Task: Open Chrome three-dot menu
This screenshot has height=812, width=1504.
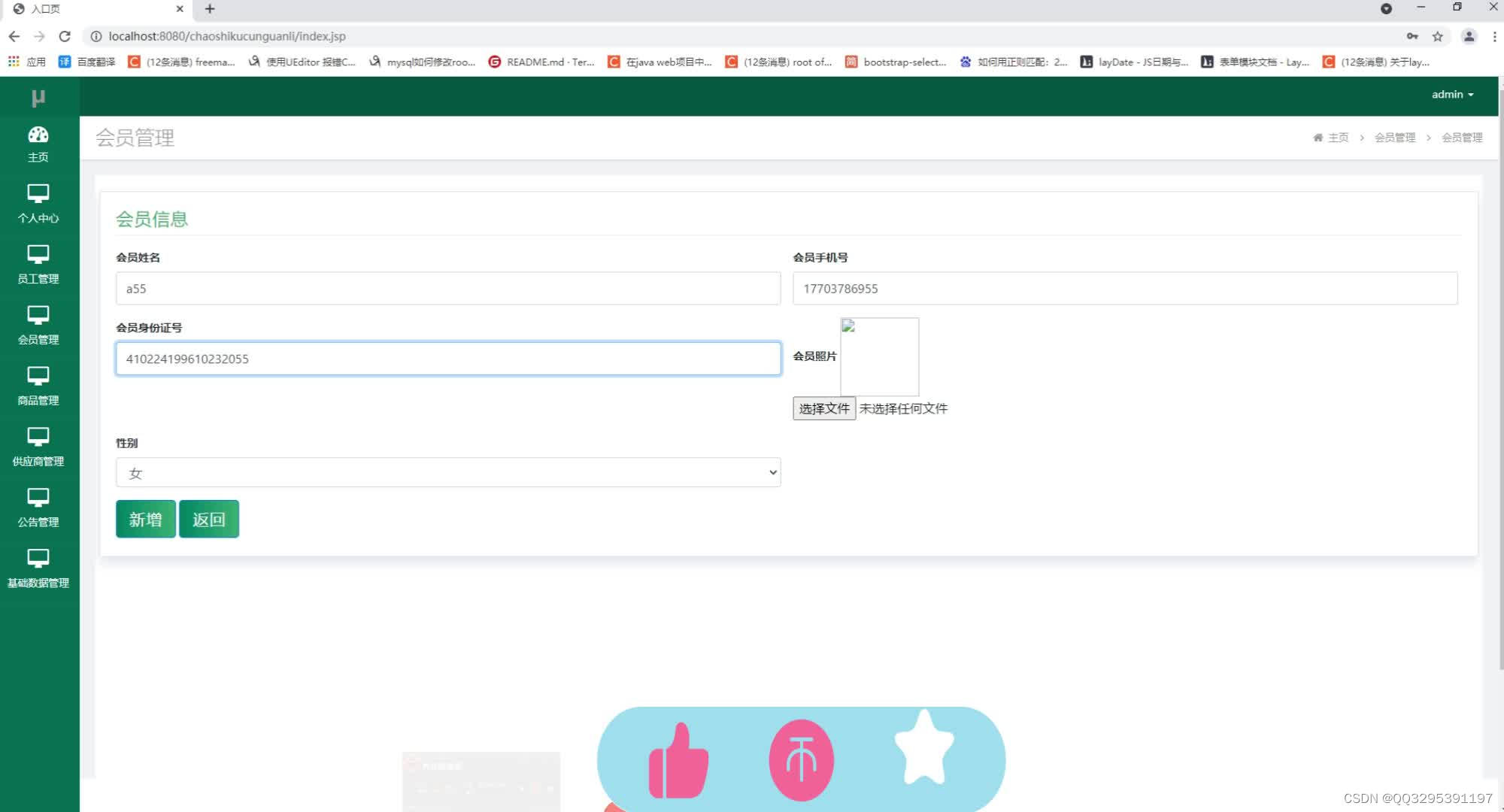Action: [x=1494, y=36]
